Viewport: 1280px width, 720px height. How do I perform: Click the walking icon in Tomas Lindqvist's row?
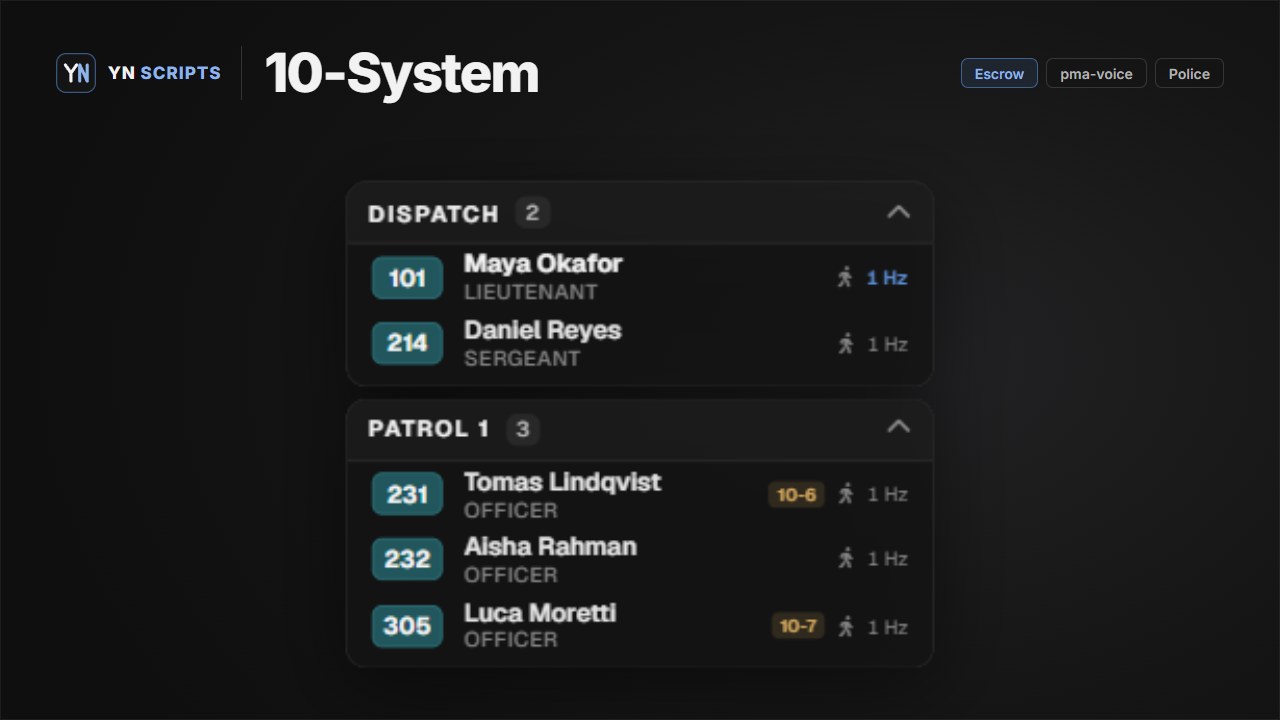pyautogui.click(x=846, y=494)
